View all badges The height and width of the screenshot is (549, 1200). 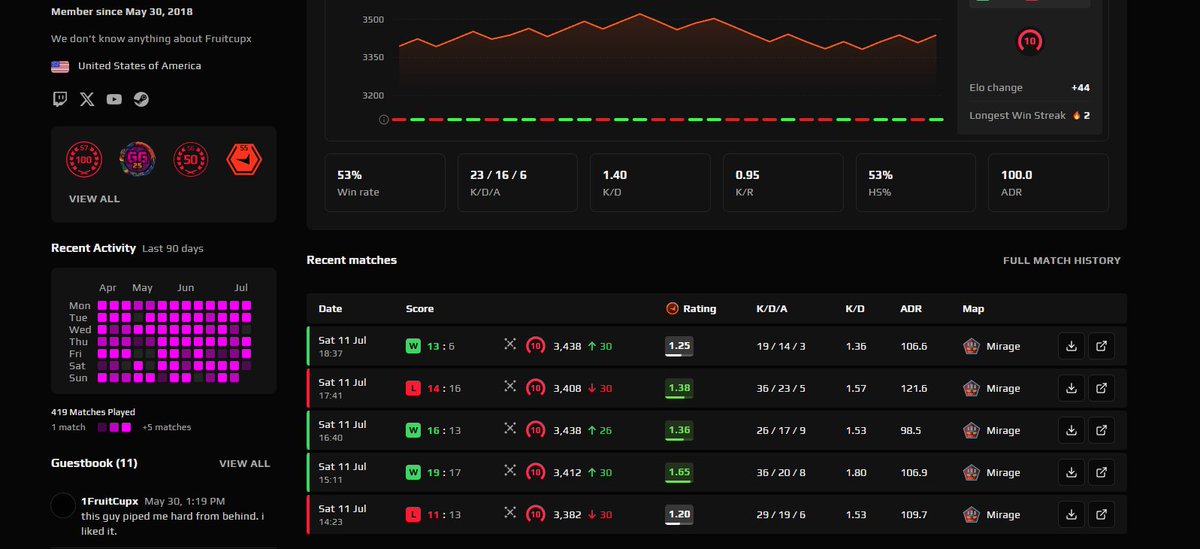[x=94, y=199]
